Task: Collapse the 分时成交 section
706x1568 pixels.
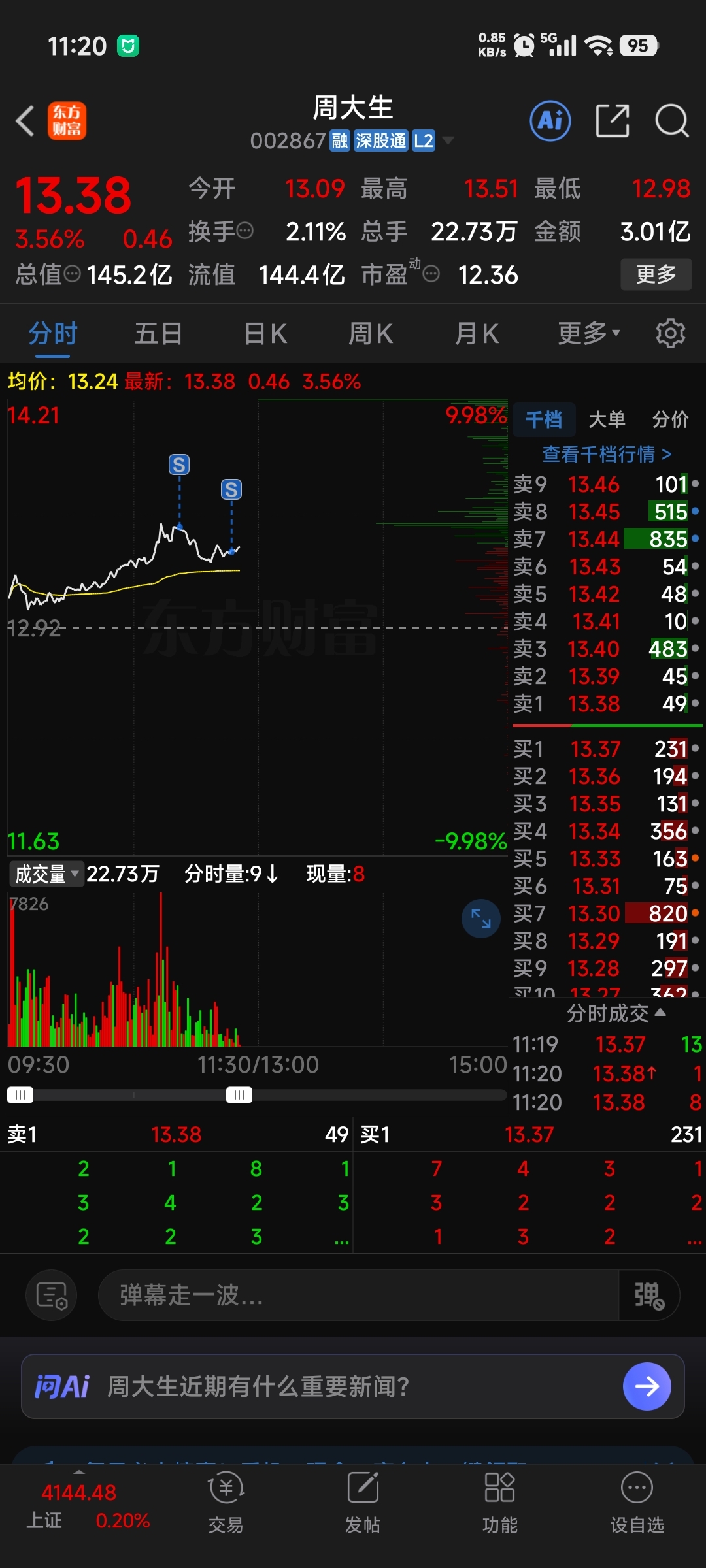Action: point(616,1013)
